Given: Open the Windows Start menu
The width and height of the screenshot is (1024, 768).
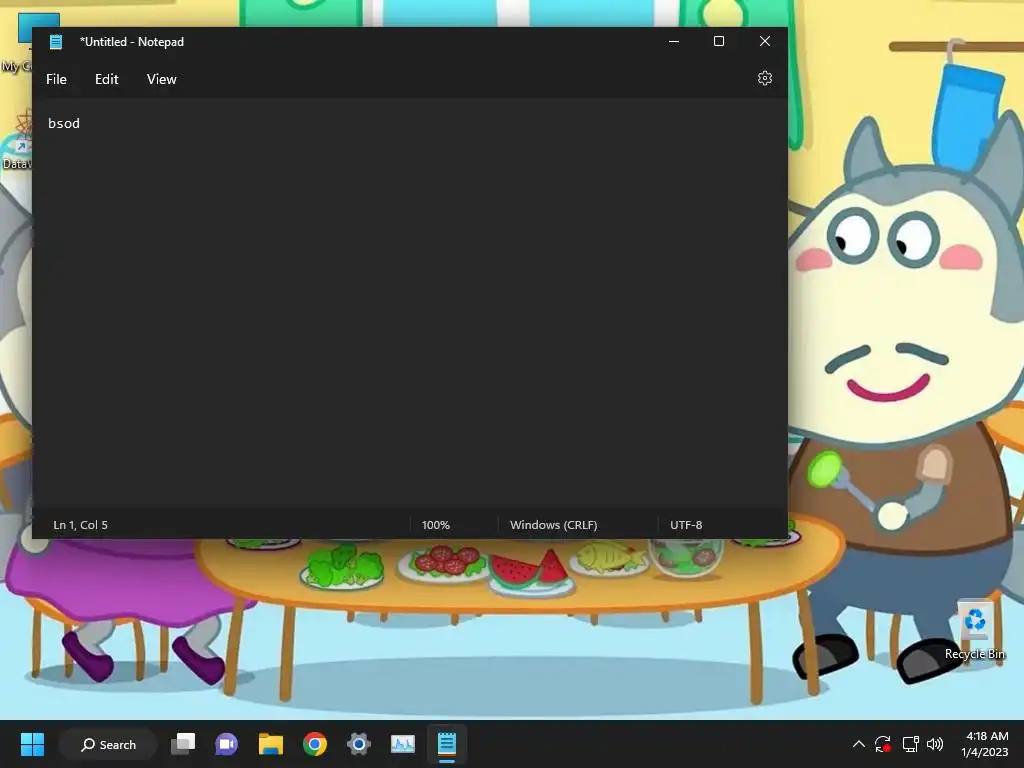Looking at the screenshot, I should pos(32,744).
